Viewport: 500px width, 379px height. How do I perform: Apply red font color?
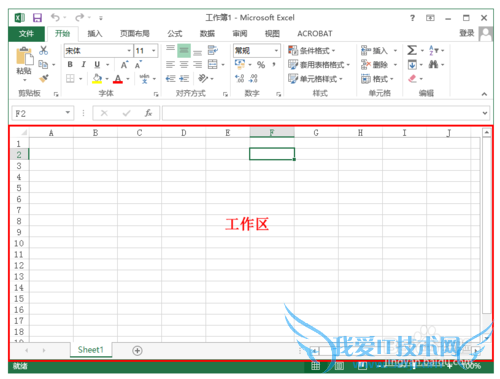[118, 79]
